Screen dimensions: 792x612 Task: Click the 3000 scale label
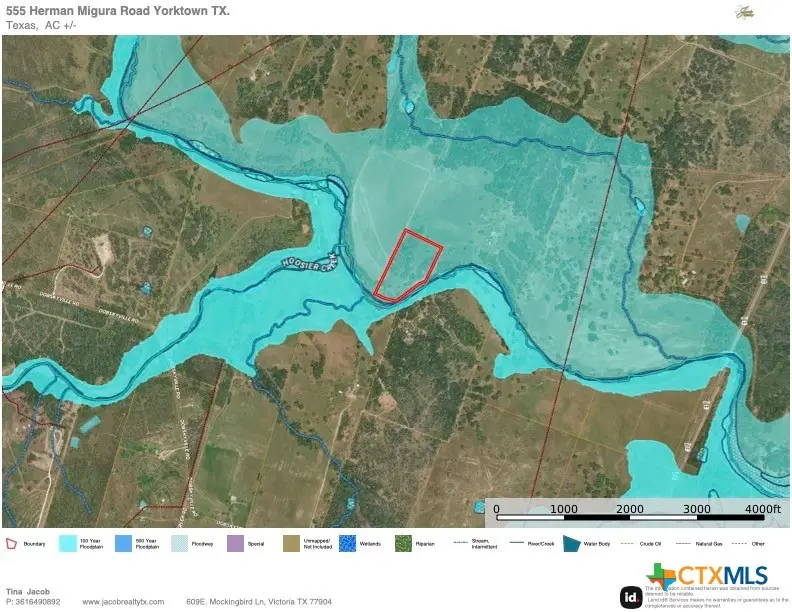coord(697,508)
